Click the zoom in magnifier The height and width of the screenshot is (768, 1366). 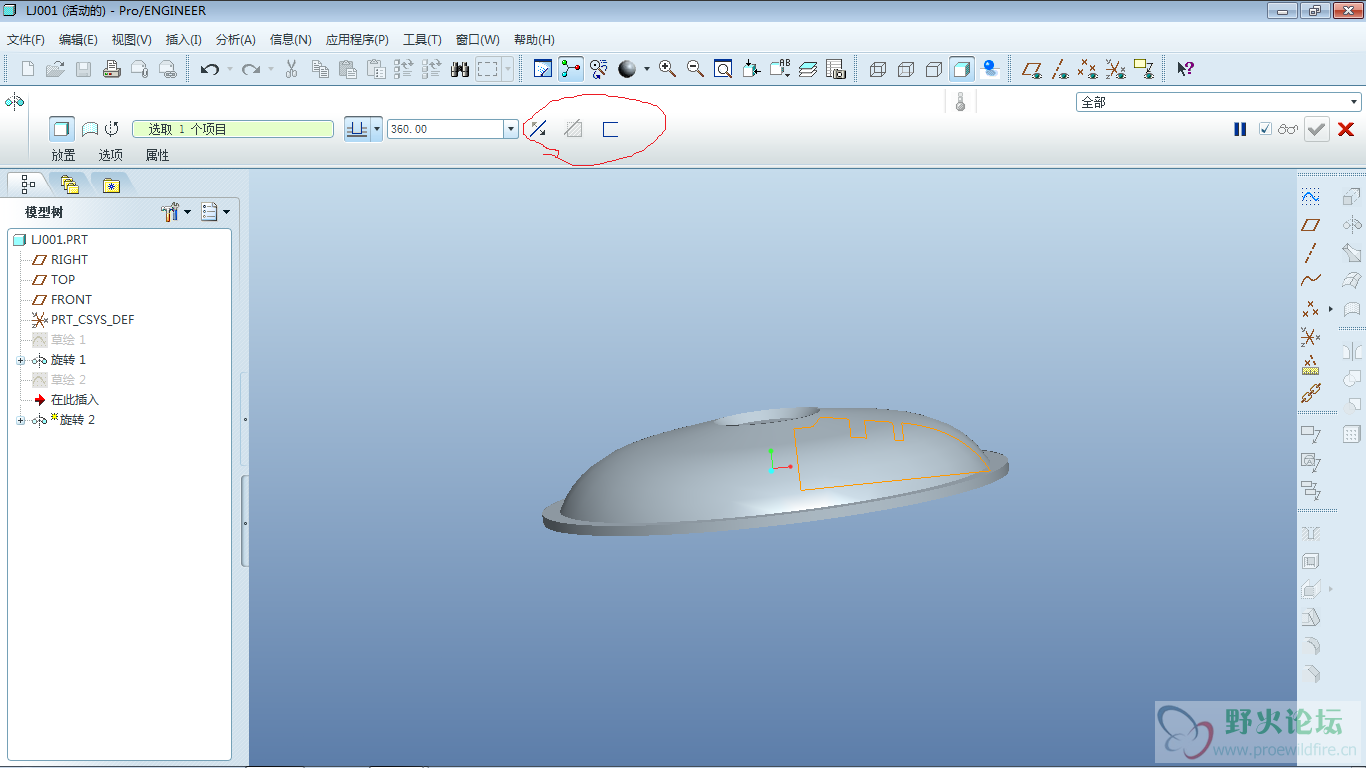pos(667,69)
